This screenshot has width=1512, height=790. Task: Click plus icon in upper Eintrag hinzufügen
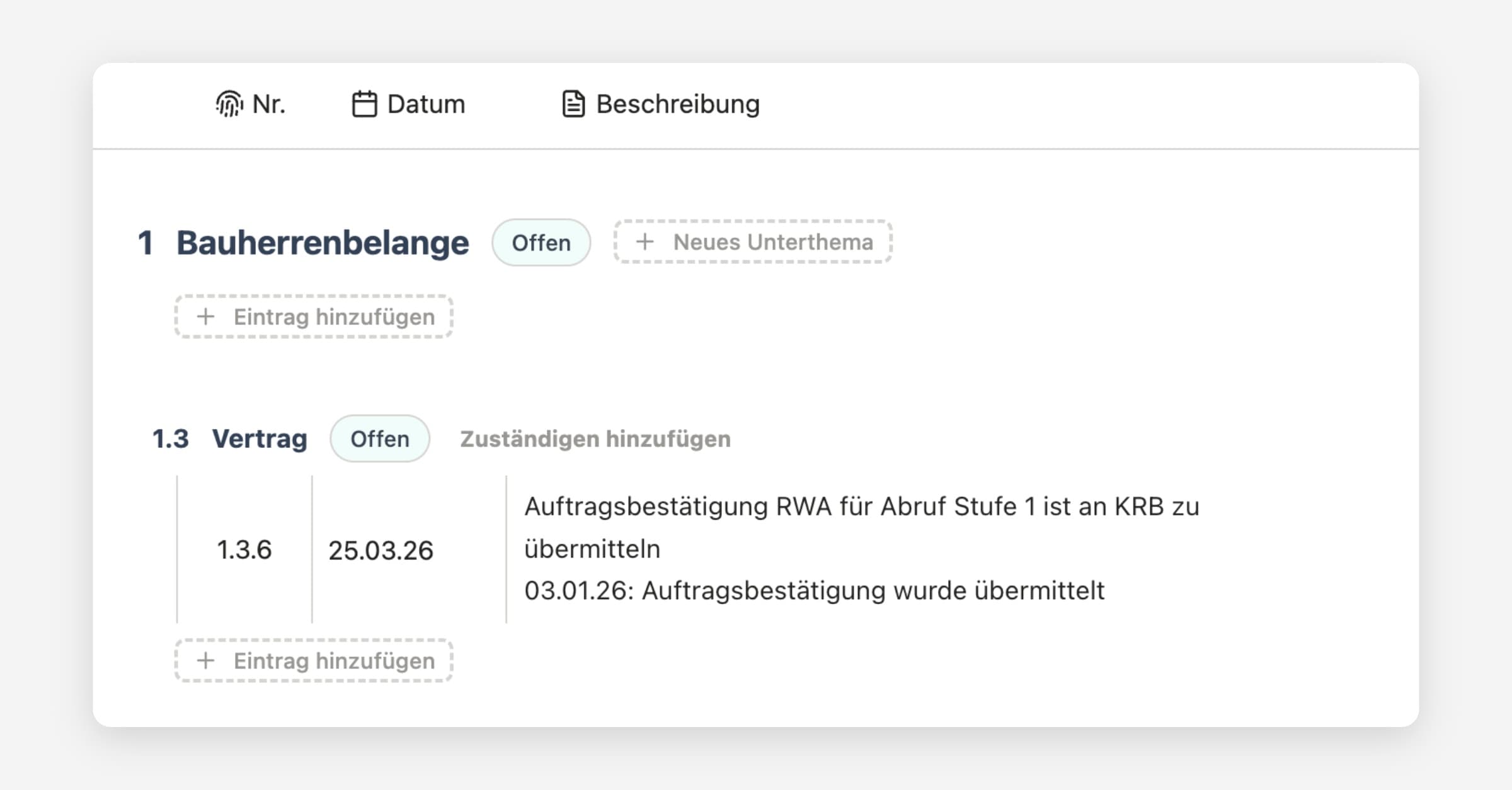(x=205, y=316)
